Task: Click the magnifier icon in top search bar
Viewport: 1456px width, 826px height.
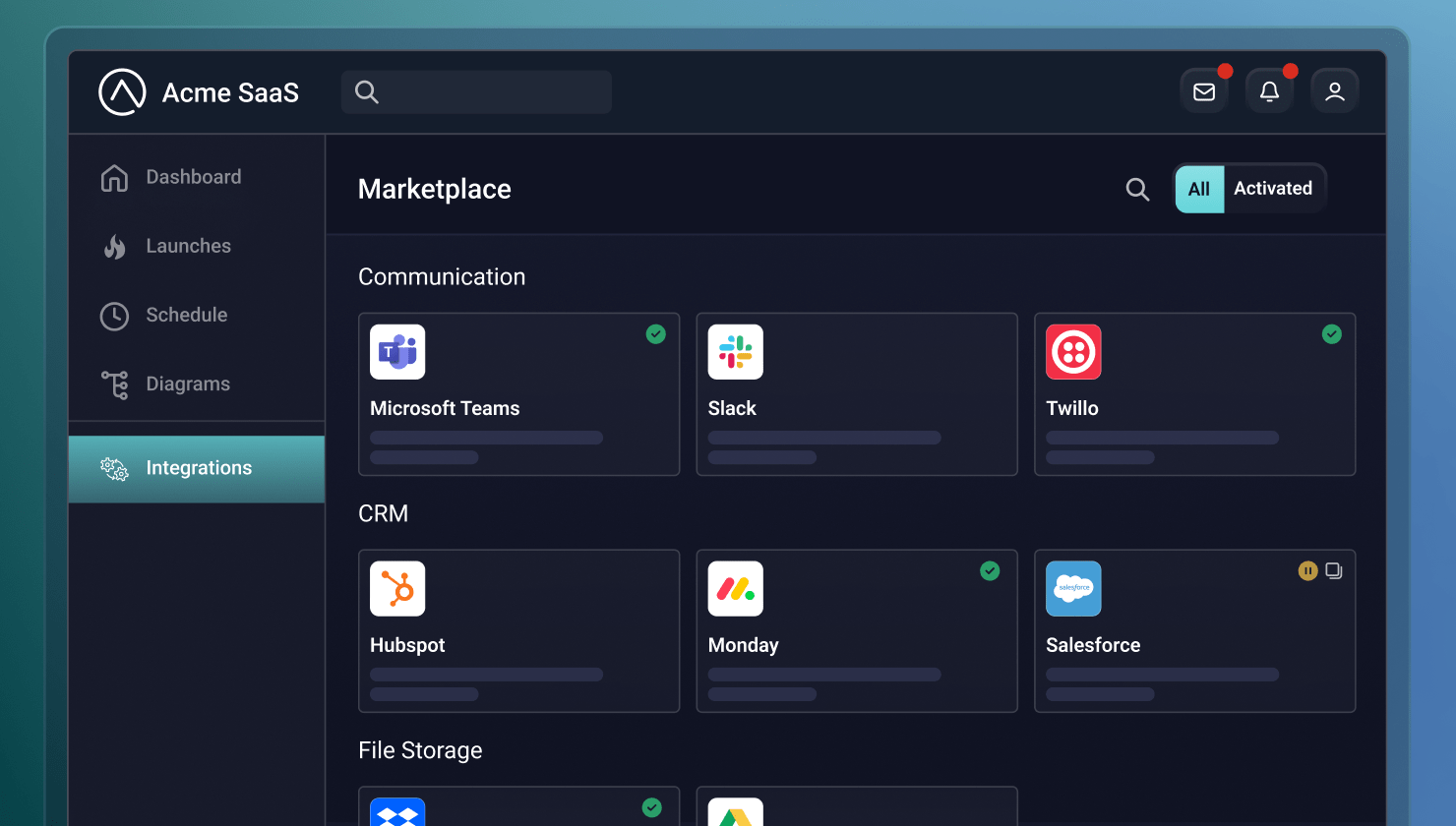Action: coord(367,92)
